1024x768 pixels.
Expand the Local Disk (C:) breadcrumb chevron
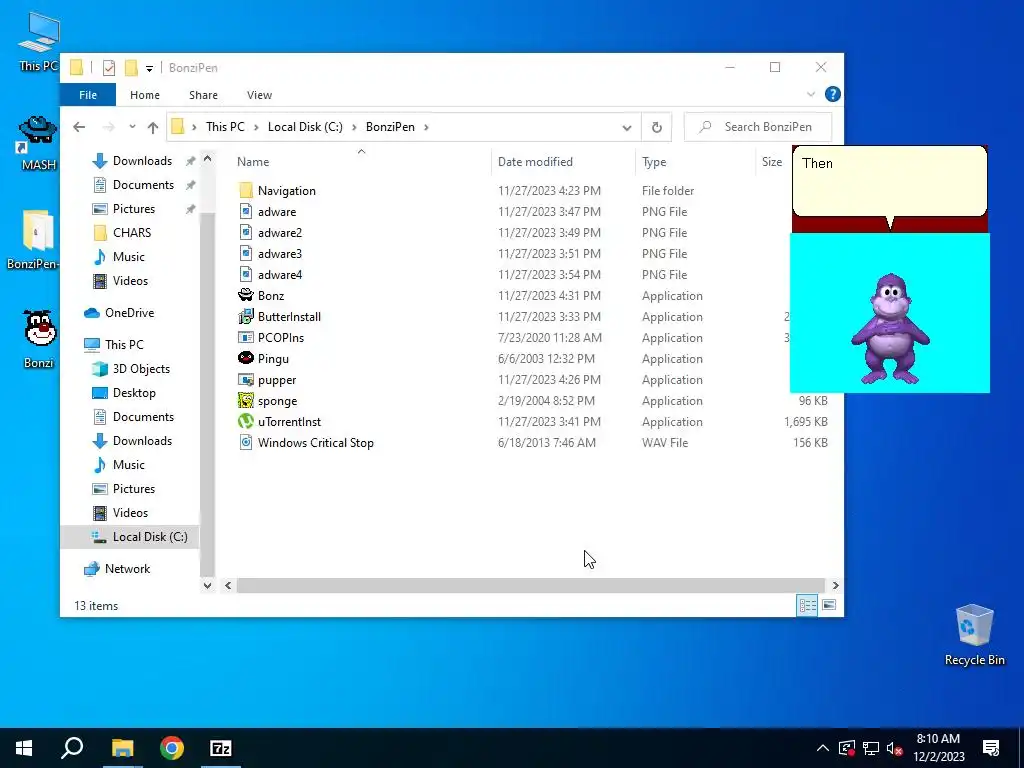pos(354,127)
